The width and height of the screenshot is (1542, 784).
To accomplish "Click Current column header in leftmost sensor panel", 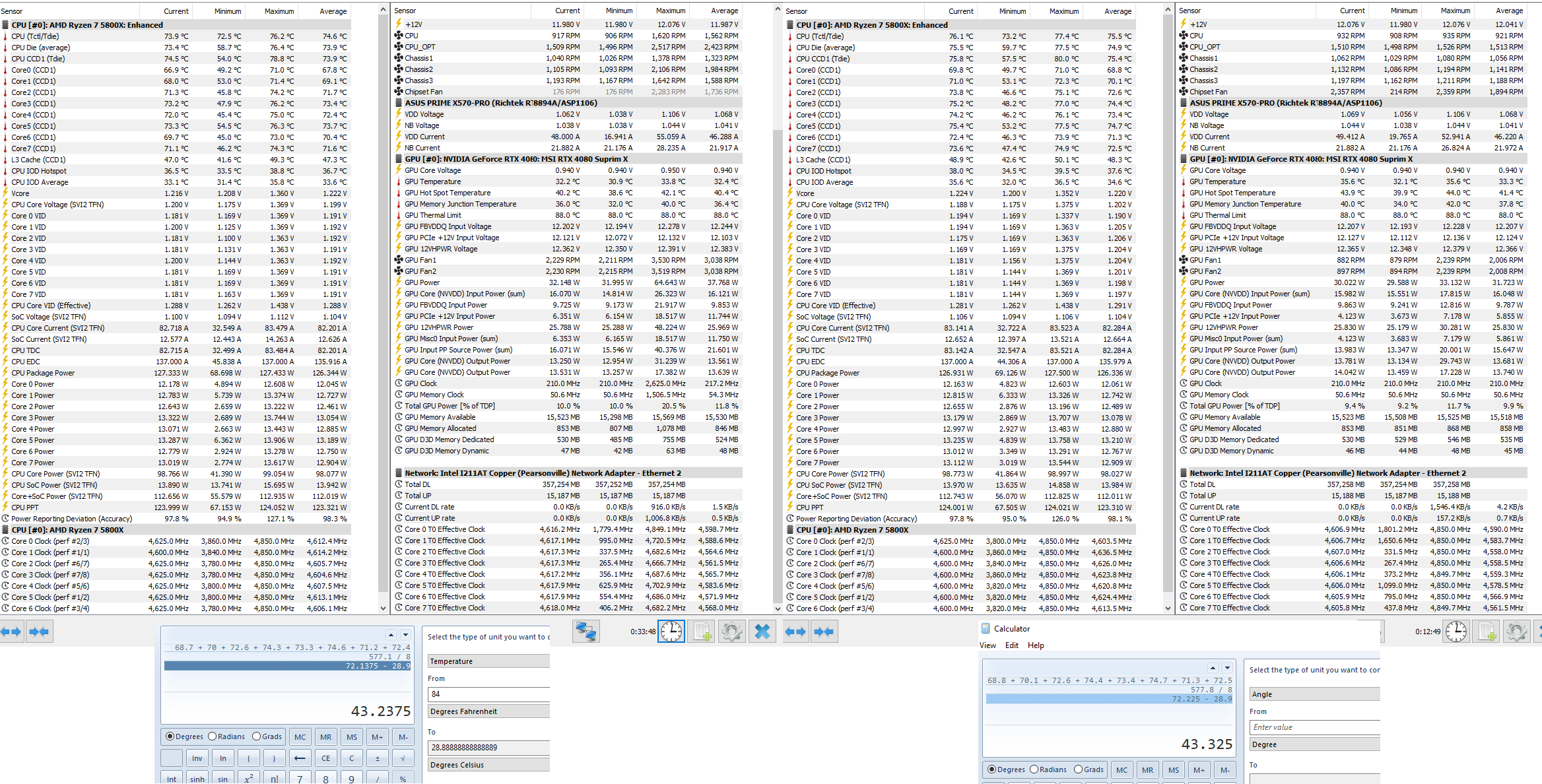I will 176,11.
